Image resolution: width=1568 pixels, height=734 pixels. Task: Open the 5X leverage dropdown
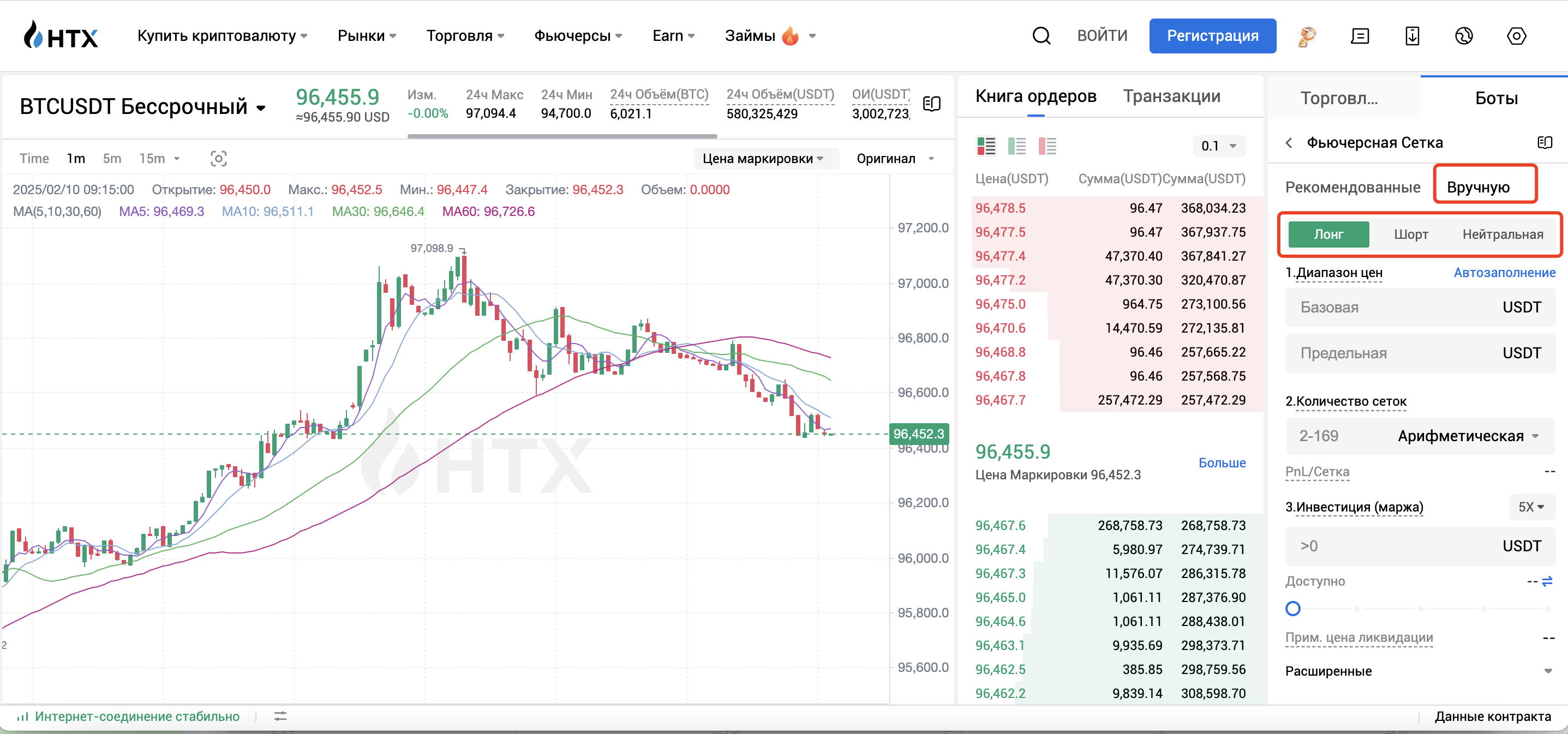(x=1531, y=507)
